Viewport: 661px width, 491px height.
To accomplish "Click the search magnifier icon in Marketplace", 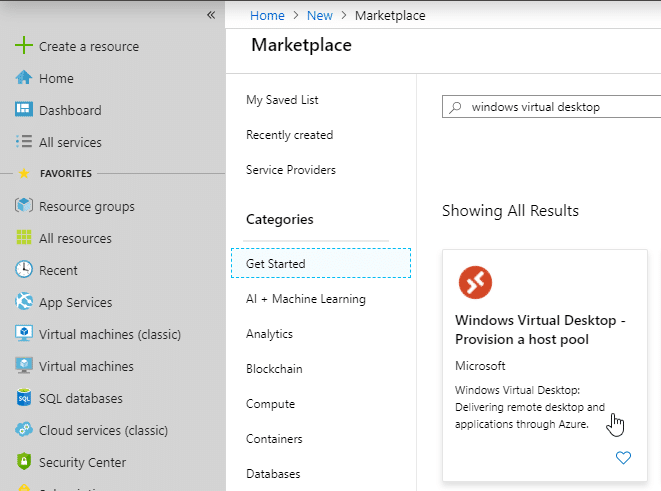I will coord(455,107).
